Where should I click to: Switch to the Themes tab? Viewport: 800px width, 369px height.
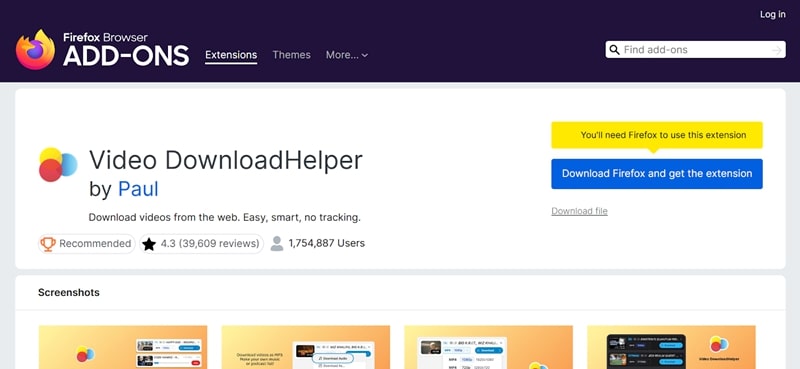(x=291, y=55)
